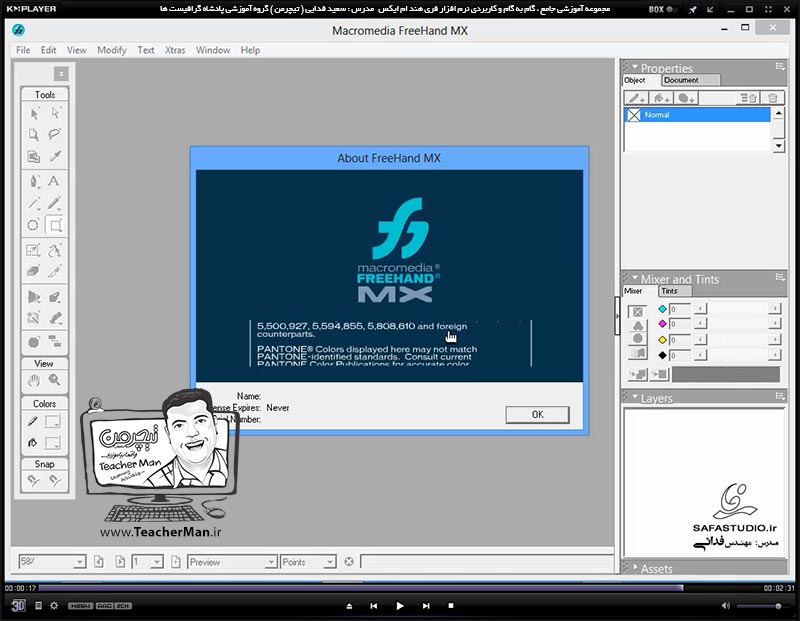800x621 pixels.
Task: Open the Preview mode dropdown
Action: 271,562
